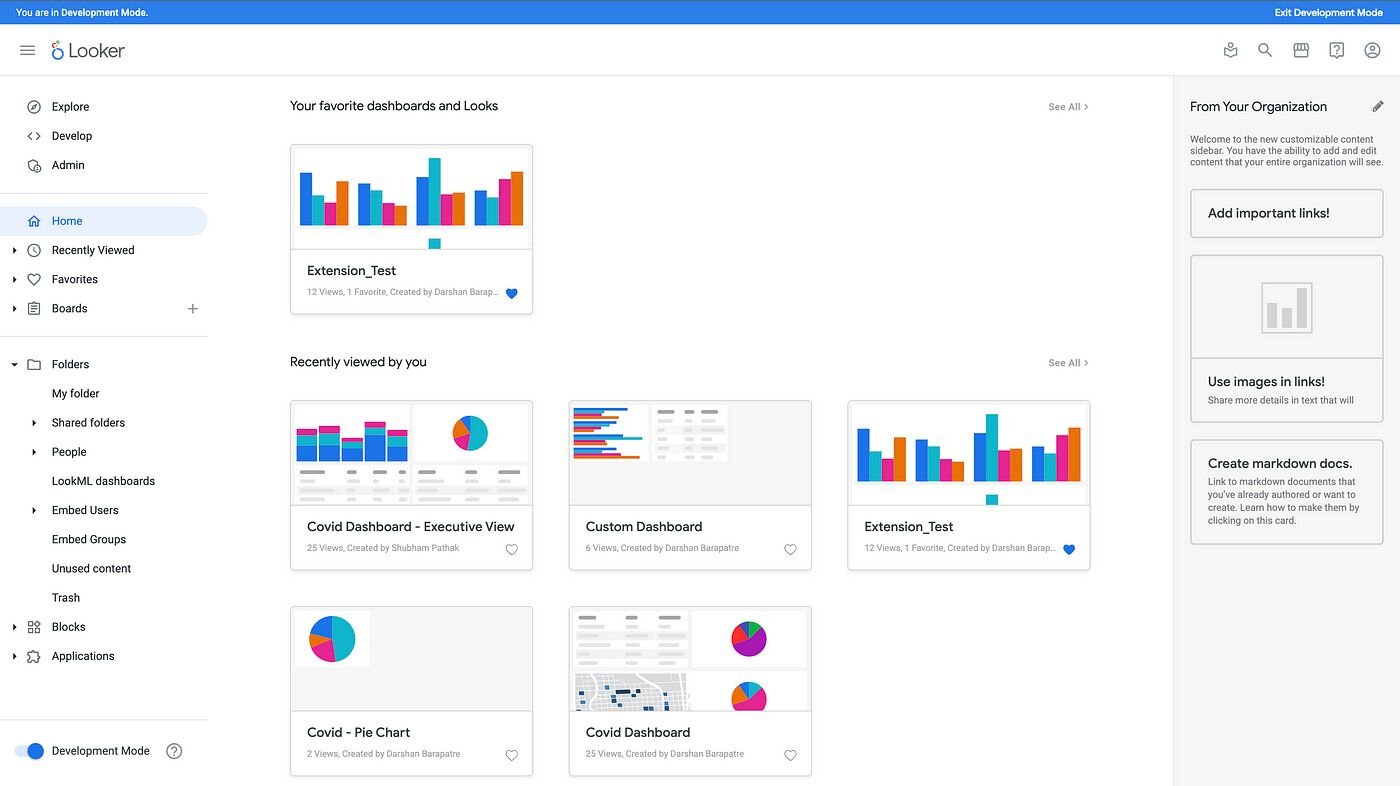Open the Admin menu item

(67, 165)
